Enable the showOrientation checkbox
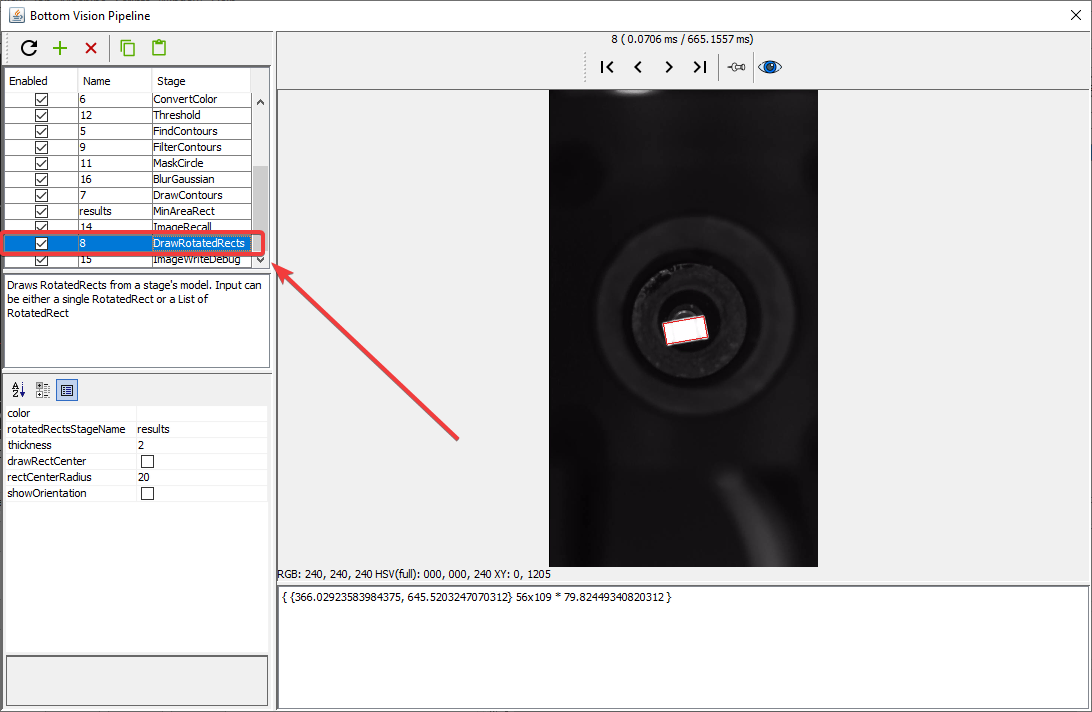 [147, 493]
